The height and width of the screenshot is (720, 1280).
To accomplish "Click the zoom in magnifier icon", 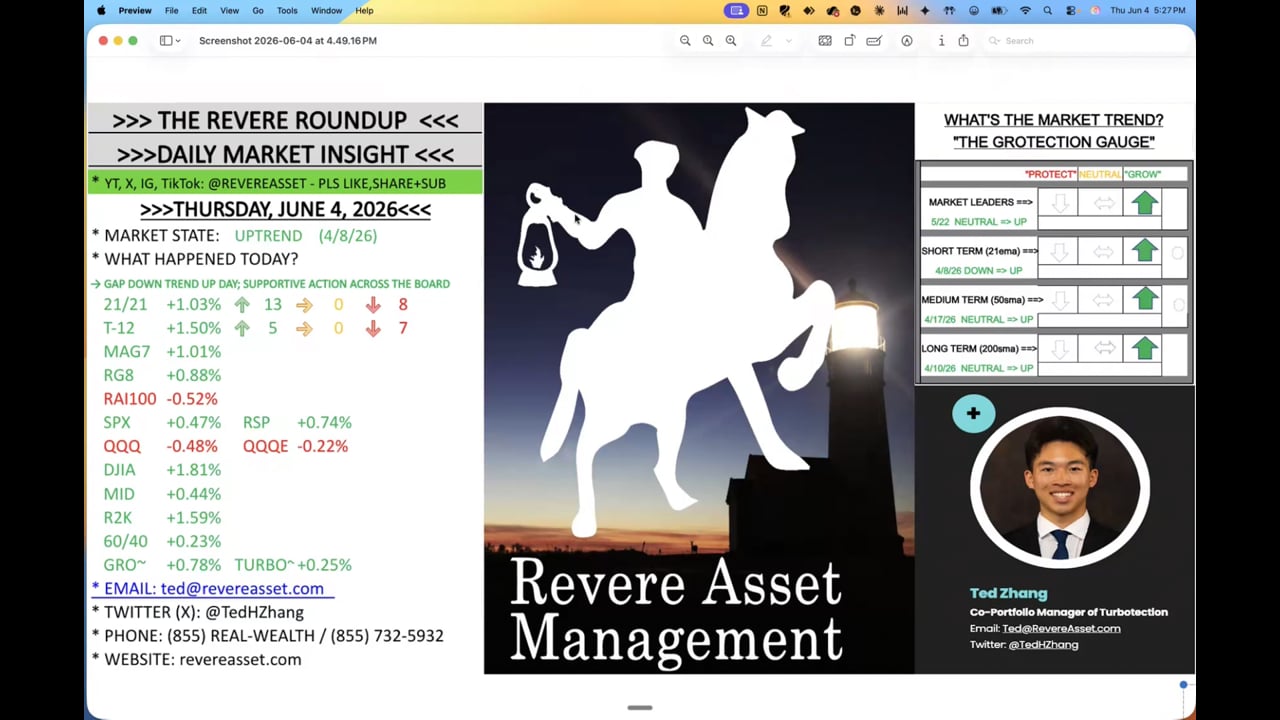I will [x=731, y=41].
